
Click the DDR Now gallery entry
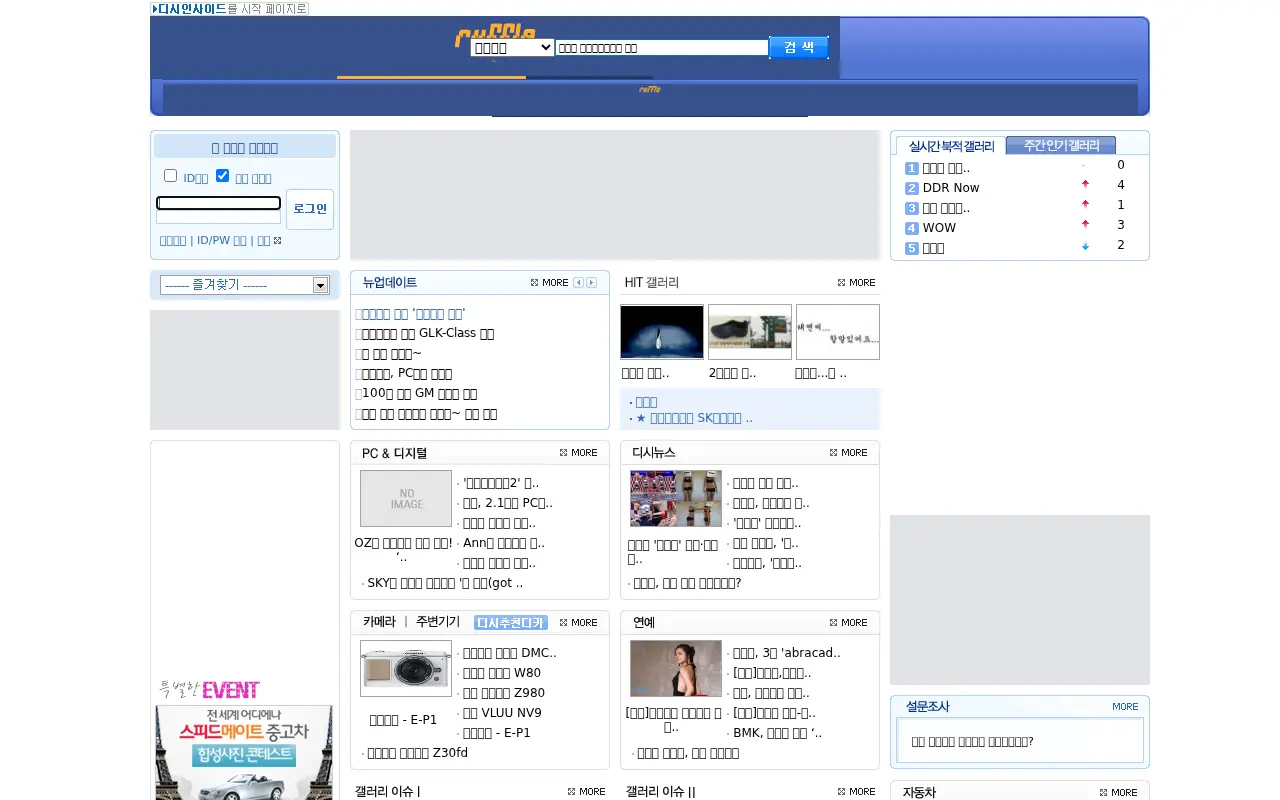coord(951,188)
